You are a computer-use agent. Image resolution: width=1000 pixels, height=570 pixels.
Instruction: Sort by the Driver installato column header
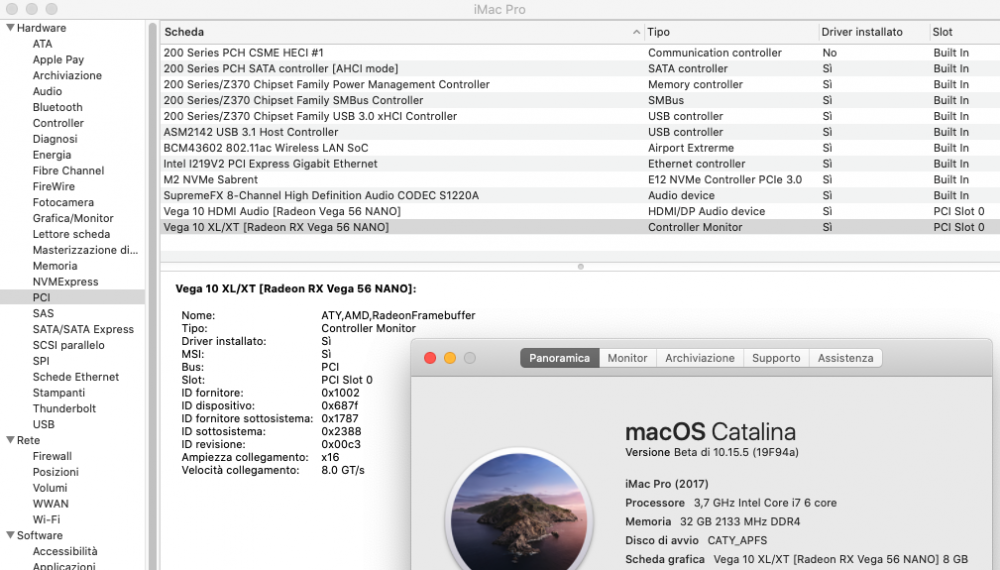coord(874,32)
